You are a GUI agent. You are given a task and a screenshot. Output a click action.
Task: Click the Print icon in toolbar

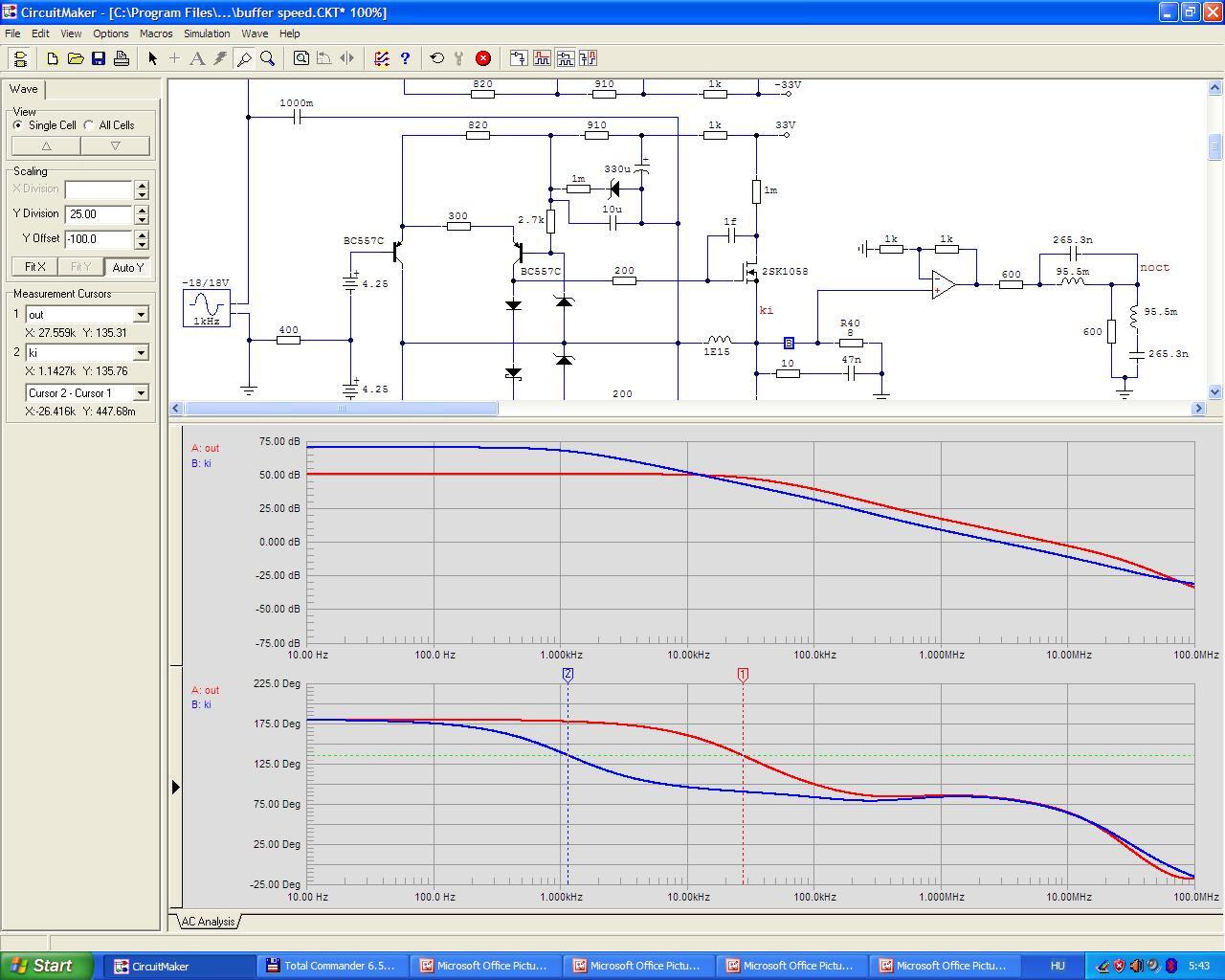point(122,58)
